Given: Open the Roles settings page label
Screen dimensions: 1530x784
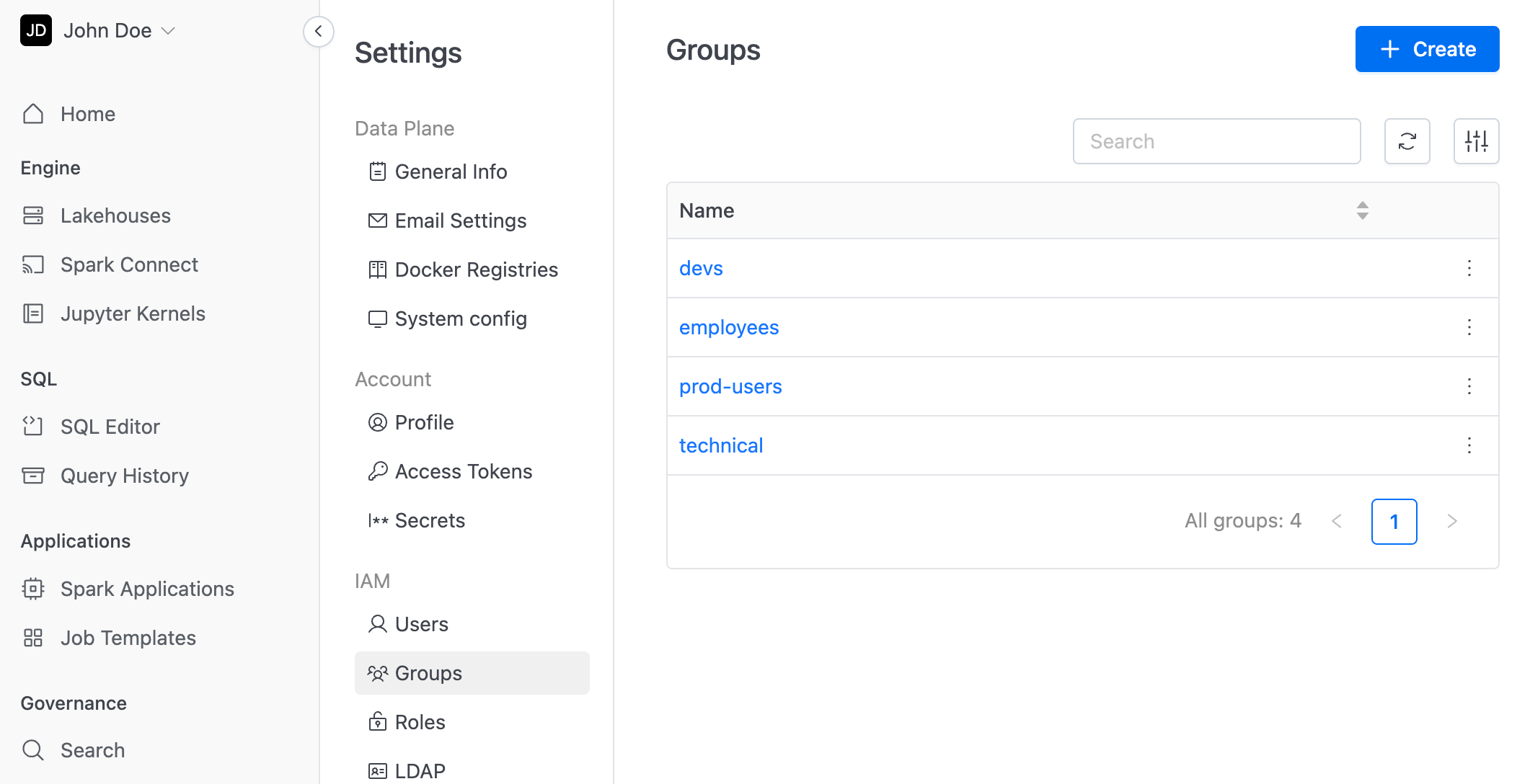Looking at the screenshot, I should [420, 722].
